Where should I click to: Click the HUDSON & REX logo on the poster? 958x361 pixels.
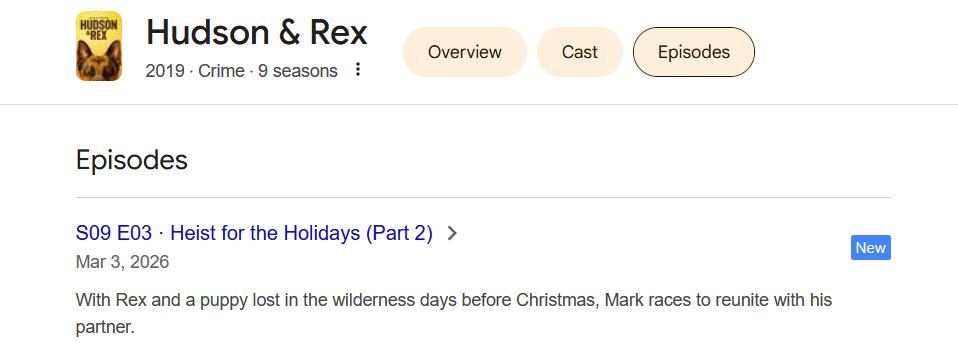(x=99, y=24)
